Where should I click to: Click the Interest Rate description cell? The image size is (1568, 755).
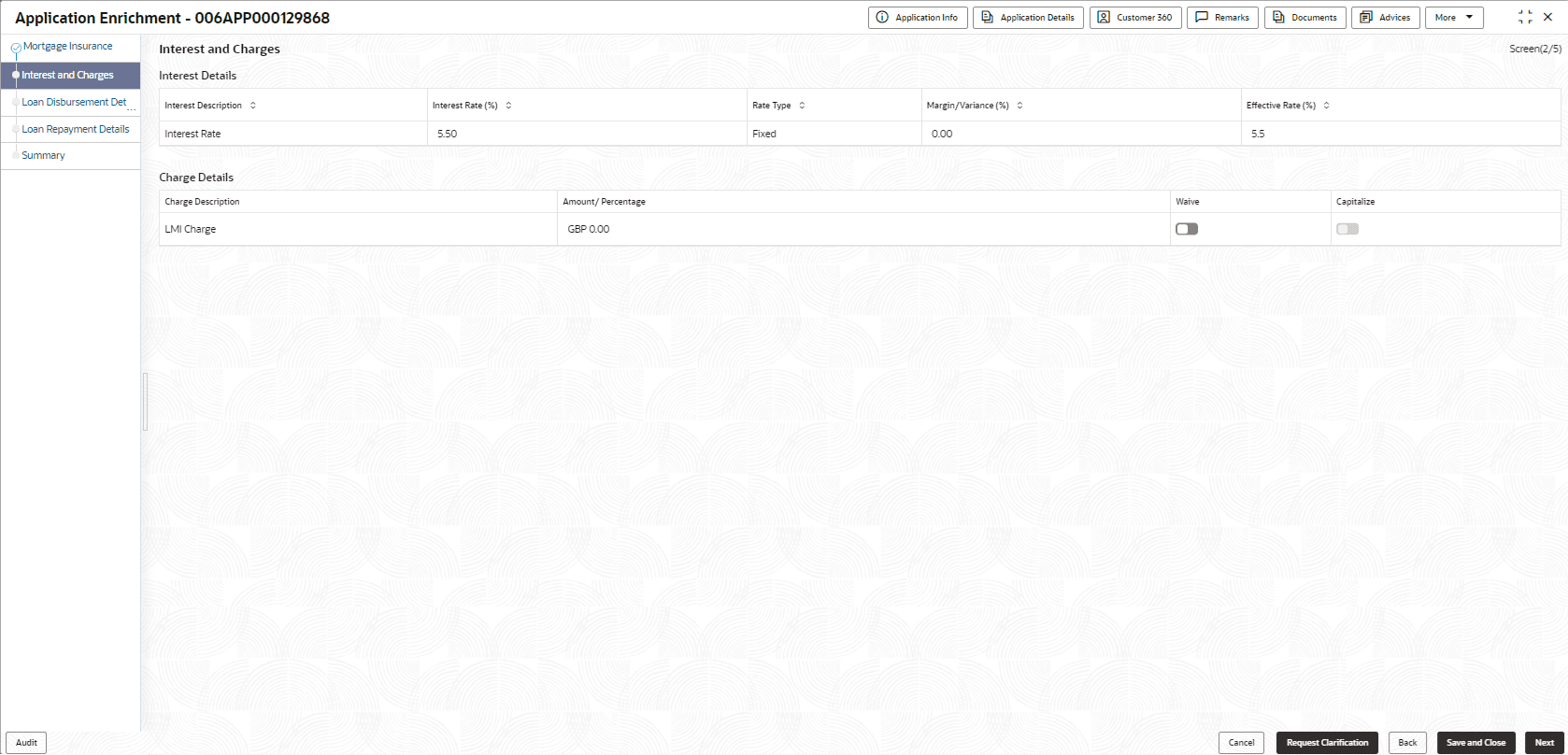[293, 134]
